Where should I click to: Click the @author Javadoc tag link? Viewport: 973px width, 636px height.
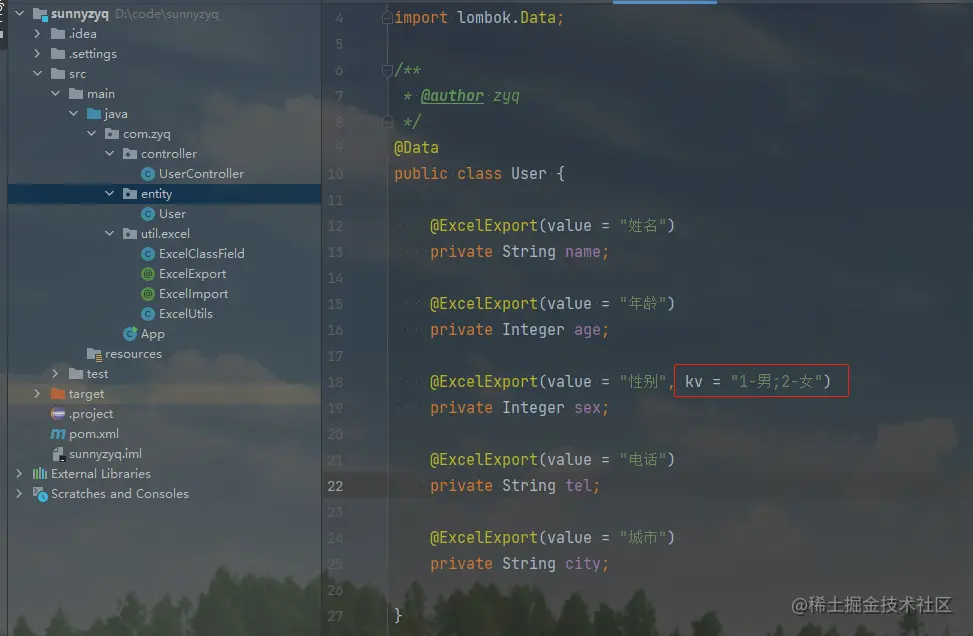[452, 96]
